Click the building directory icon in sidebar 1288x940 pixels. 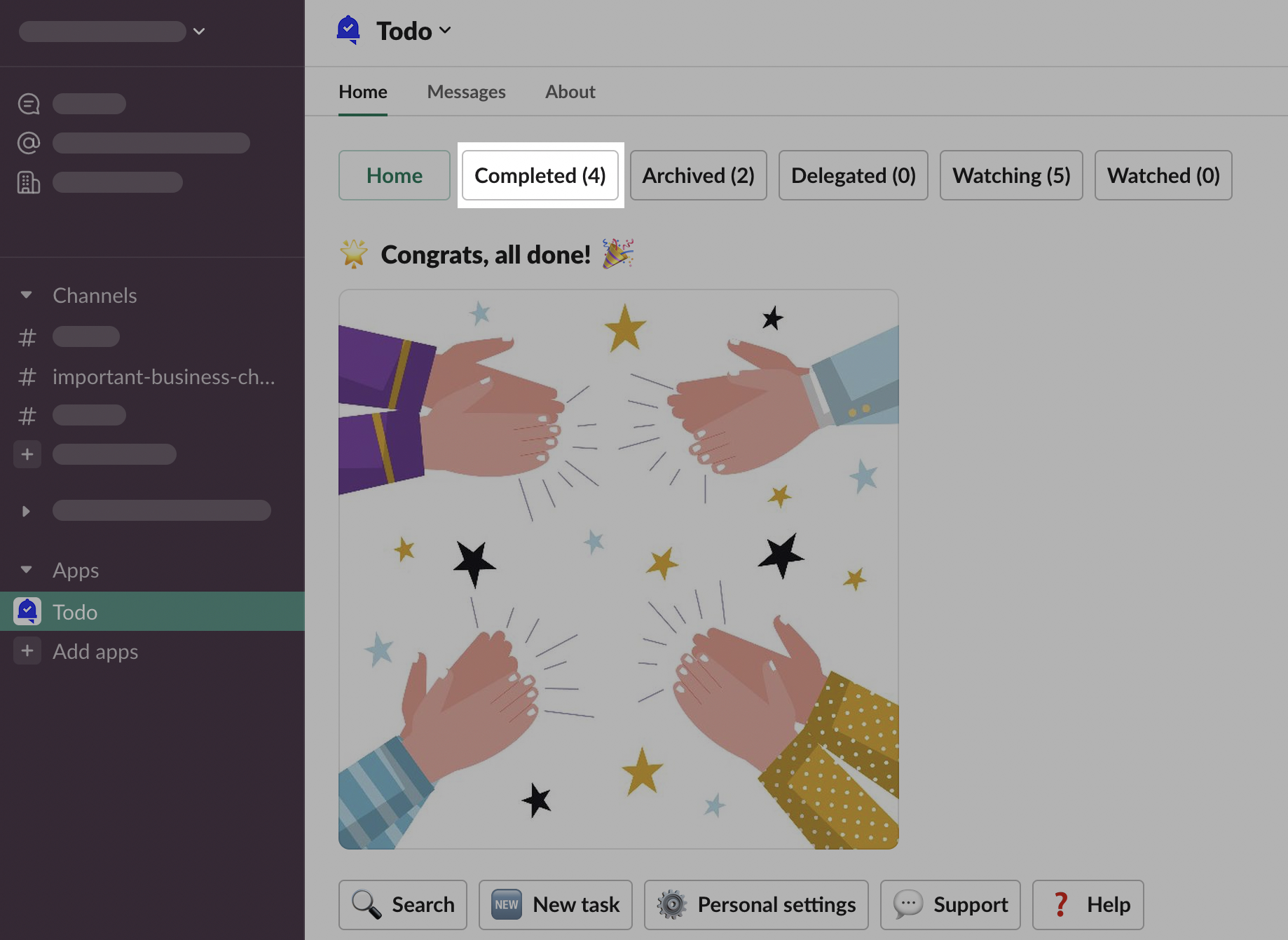29,182
